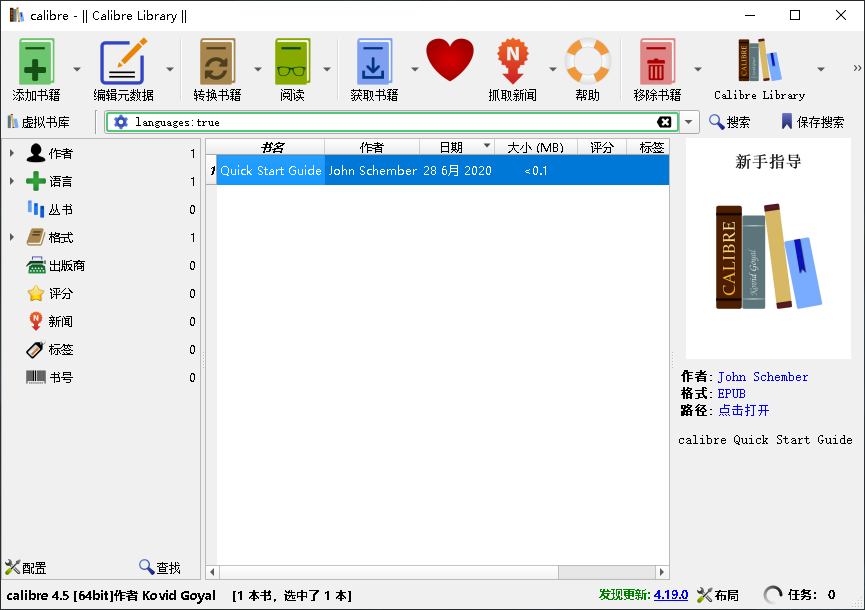Viewport: 865px width, 610px height.
Task: Click Find (查找) in tag browser
Action: point(160,568)
